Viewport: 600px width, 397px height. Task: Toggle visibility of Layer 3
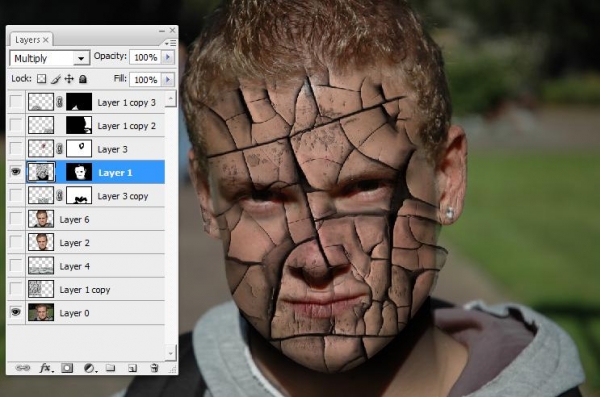(x=16, y=149)
